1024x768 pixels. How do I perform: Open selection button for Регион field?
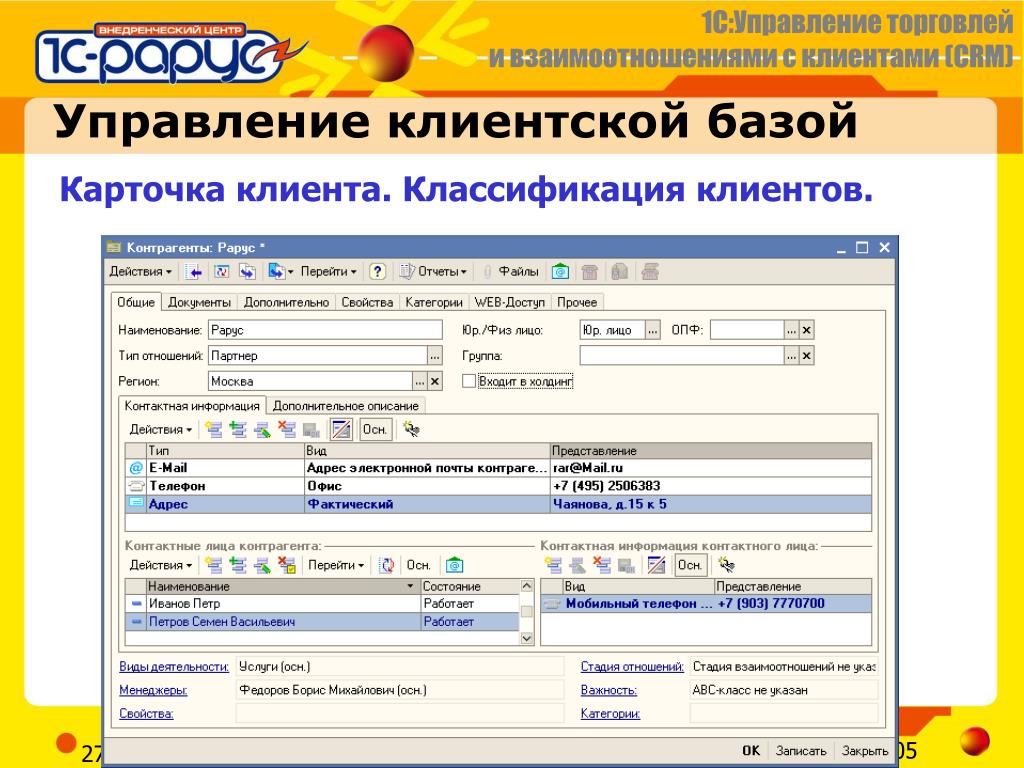click(x=420, y=381)
